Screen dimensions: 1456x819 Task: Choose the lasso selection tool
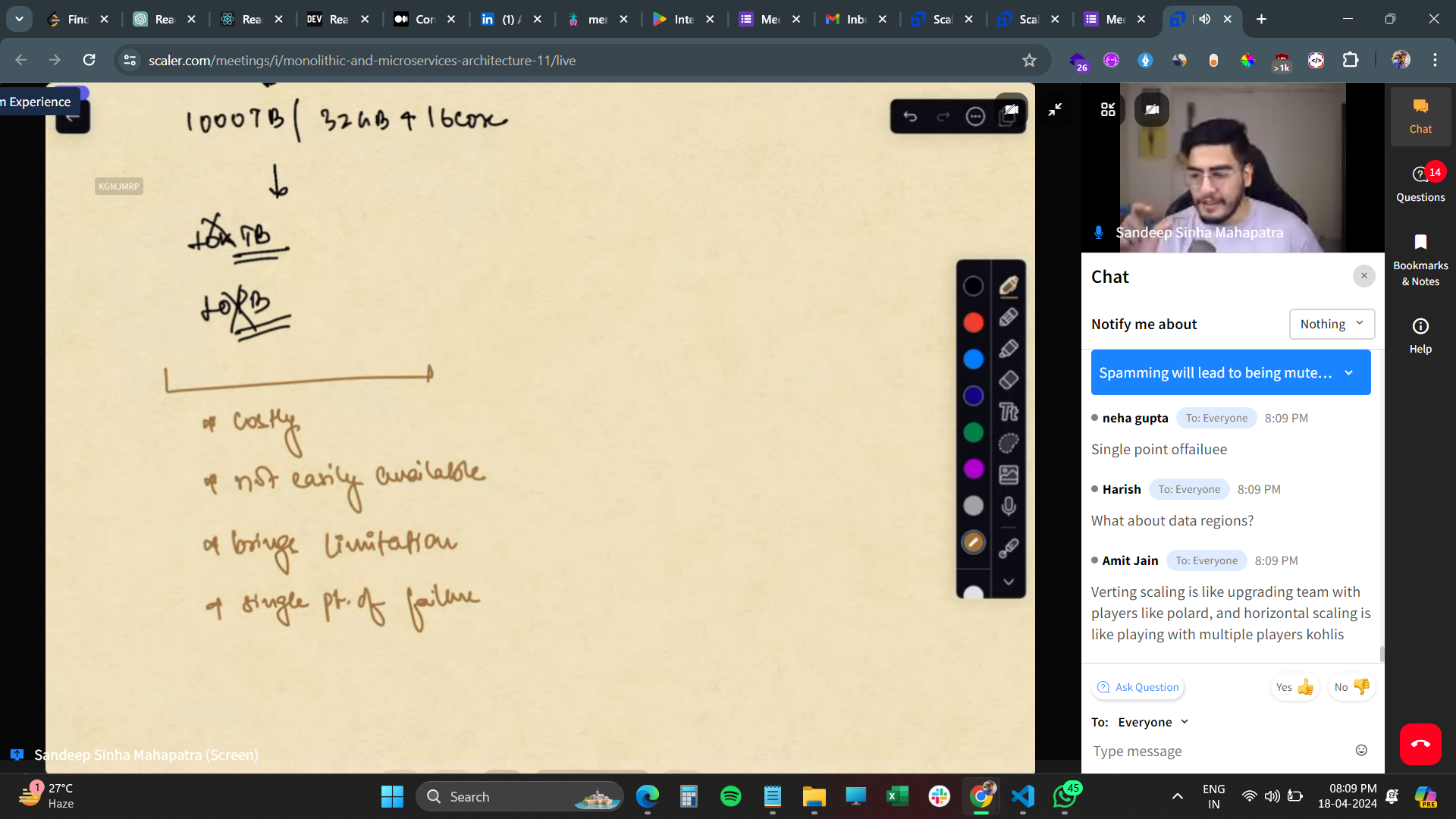pyautogui.click(x=1009, y=443)
